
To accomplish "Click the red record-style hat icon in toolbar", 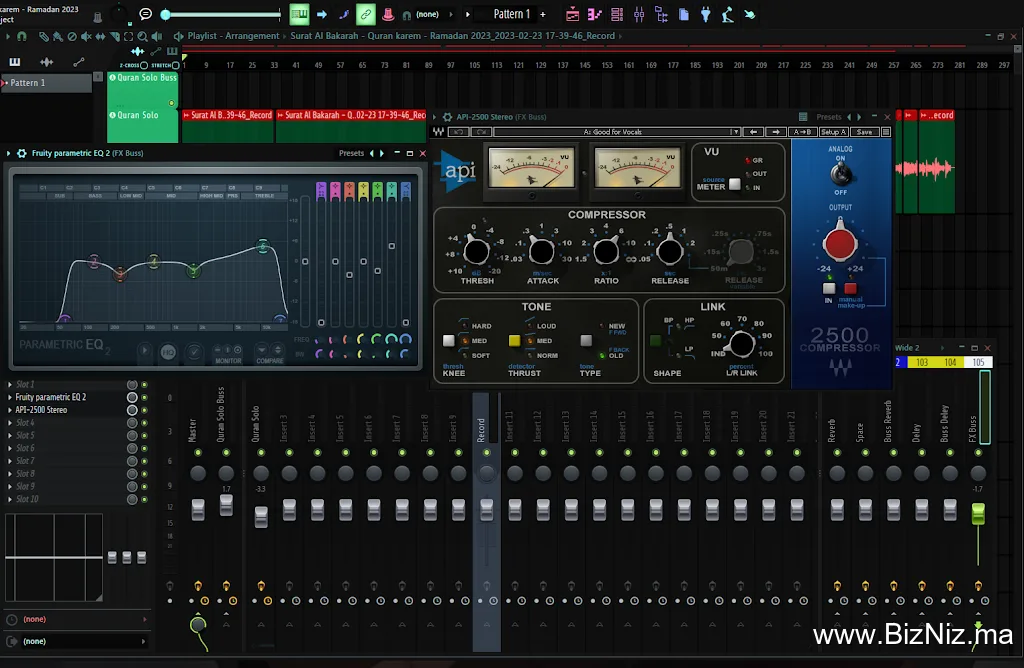I will [388, 14].
